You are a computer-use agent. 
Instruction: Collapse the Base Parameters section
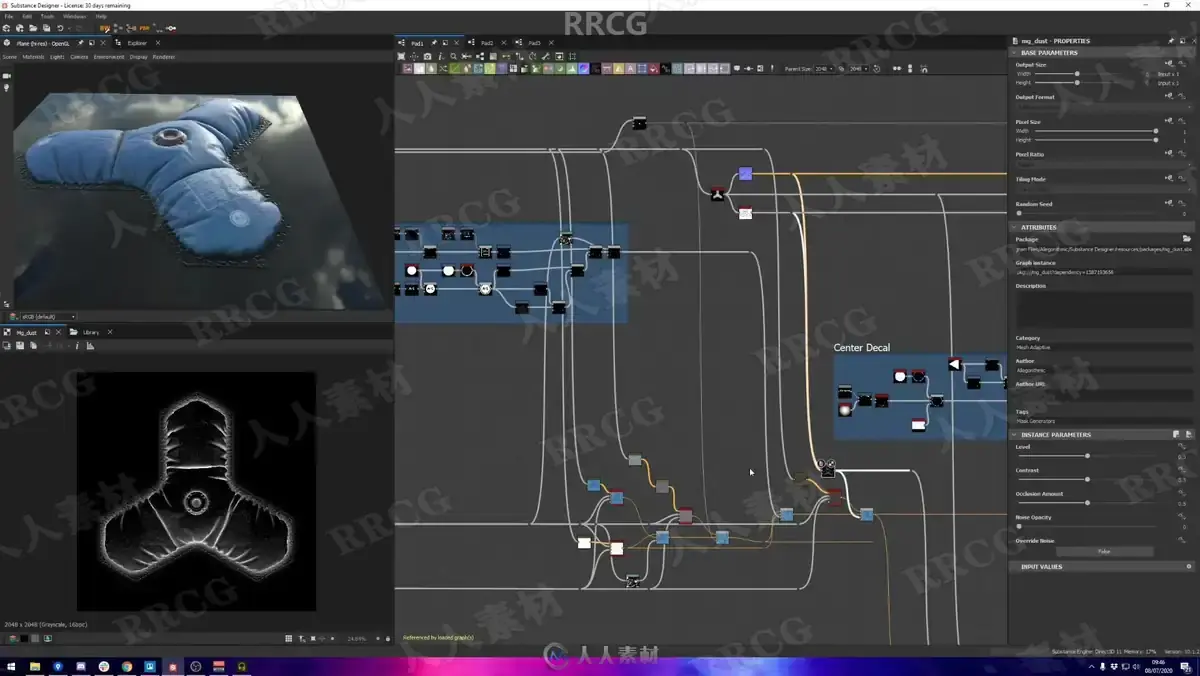coord(1014,52)
